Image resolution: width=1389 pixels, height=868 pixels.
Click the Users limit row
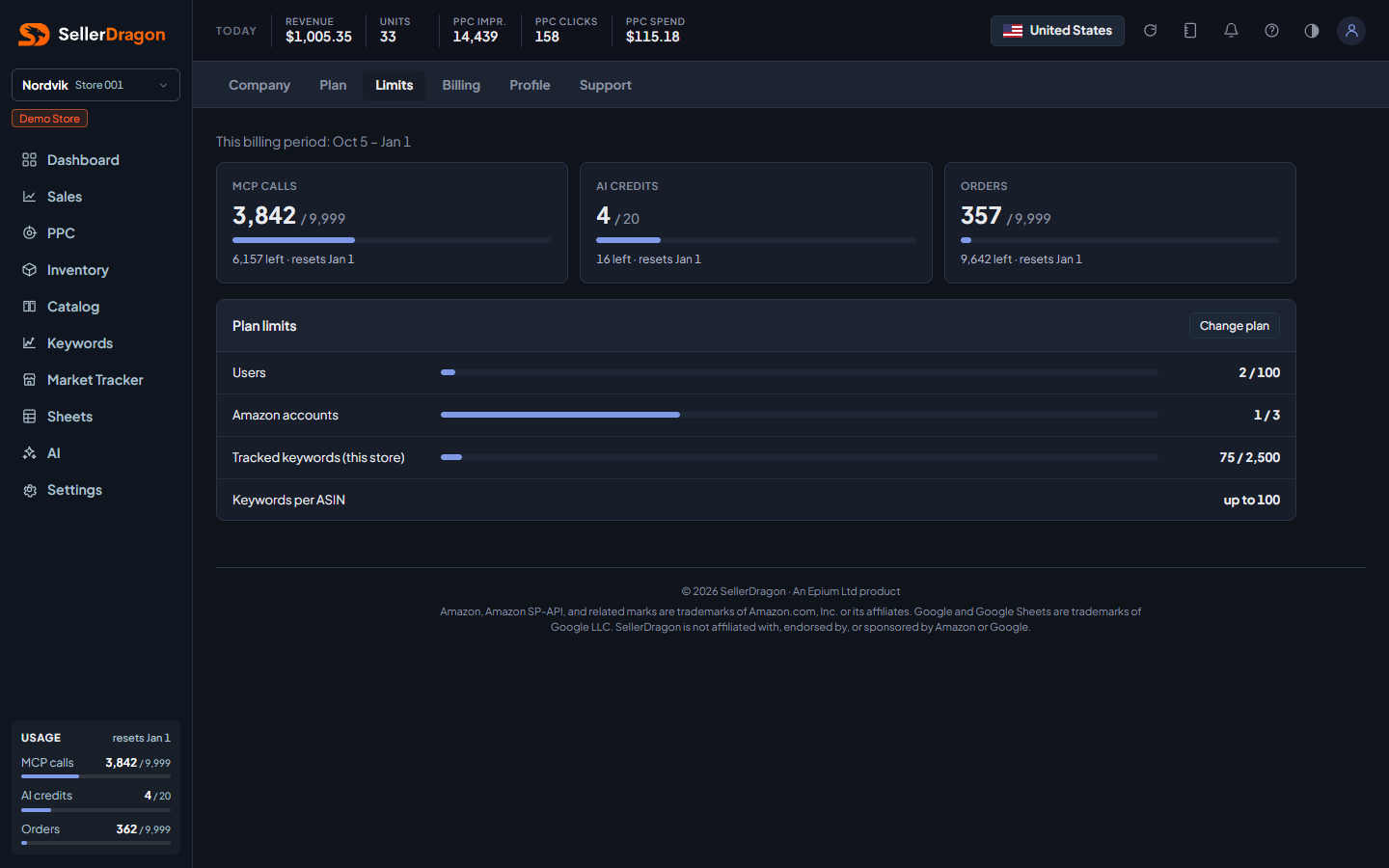(x=756, y=372)
